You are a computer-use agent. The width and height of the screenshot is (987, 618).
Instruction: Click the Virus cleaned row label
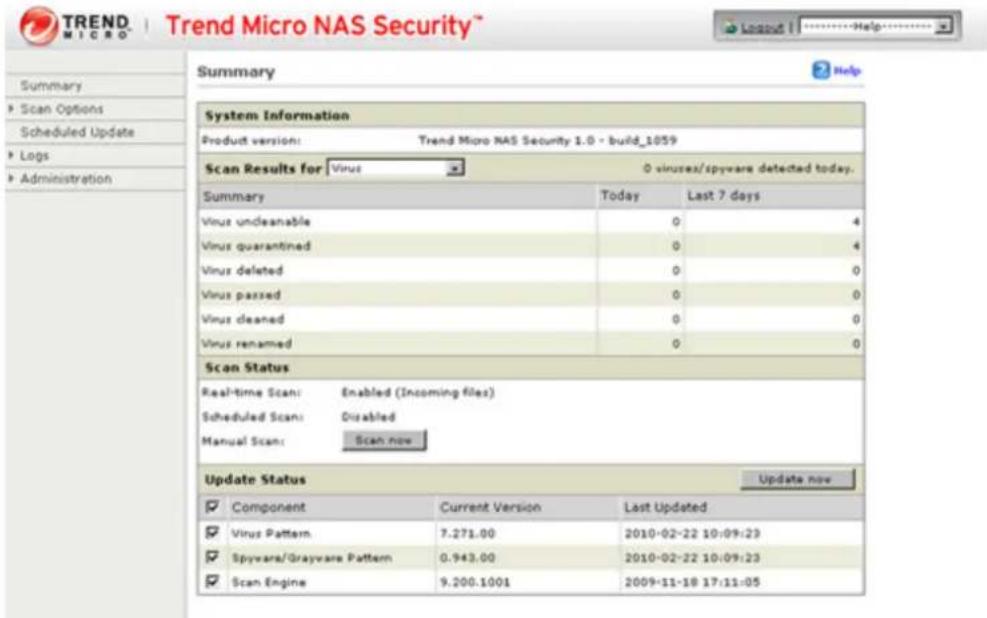coord(243,320)
